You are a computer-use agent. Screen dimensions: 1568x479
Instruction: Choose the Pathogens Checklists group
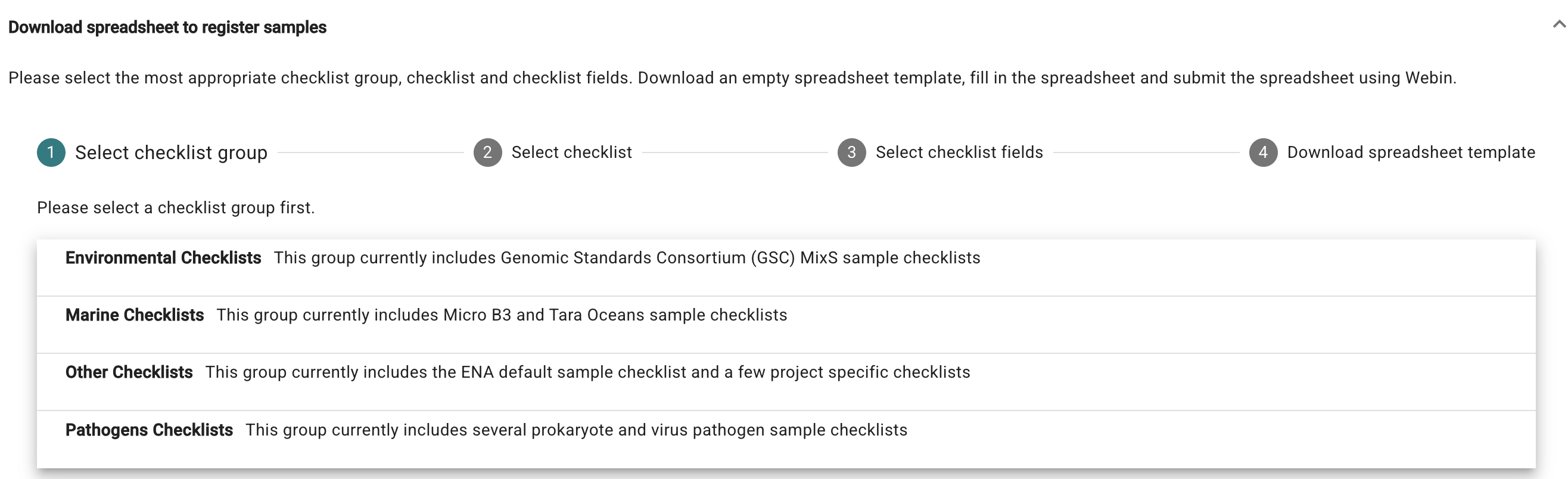click(x=149, y=430)
